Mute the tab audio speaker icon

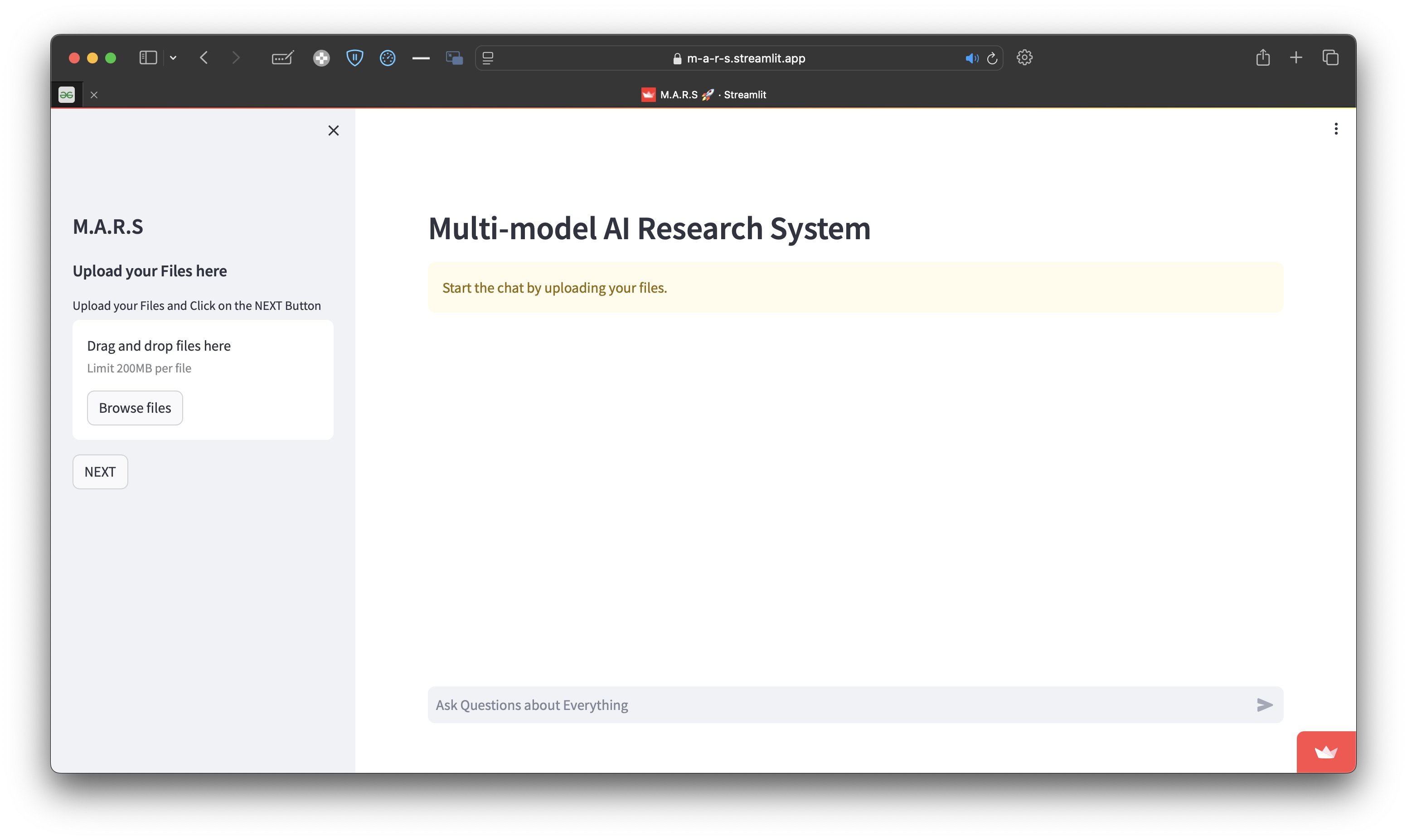[x=971, y=58]
